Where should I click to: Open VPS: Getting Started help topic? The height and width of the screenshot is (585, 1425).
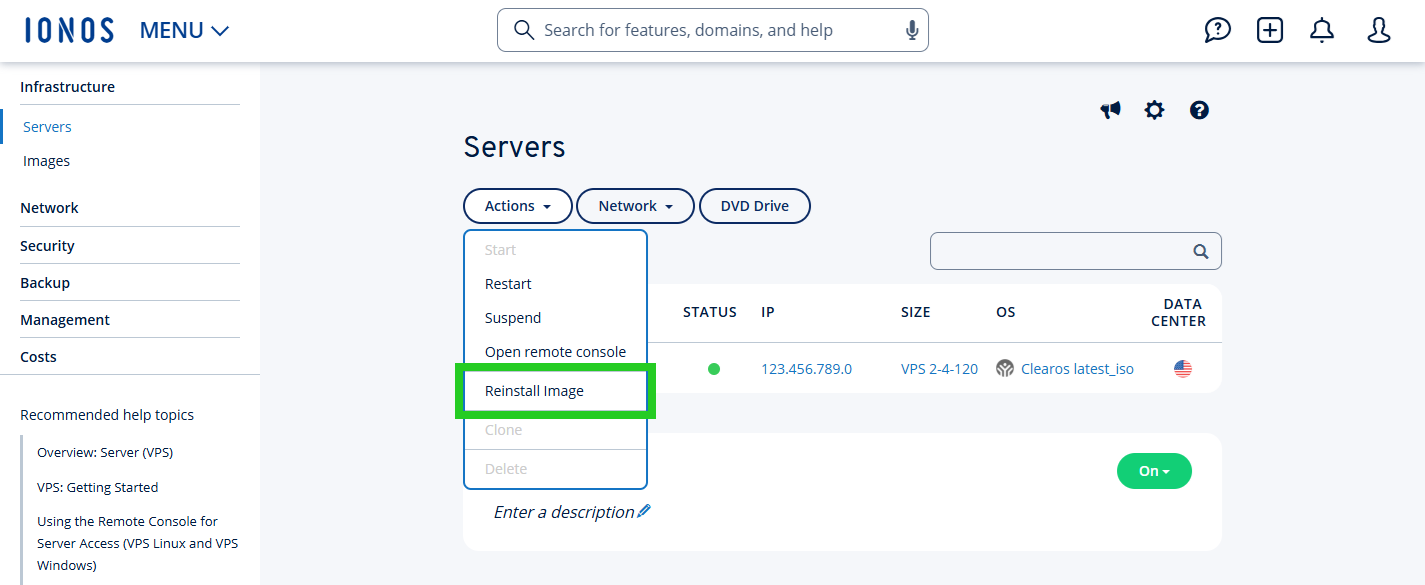coord(97,487)
